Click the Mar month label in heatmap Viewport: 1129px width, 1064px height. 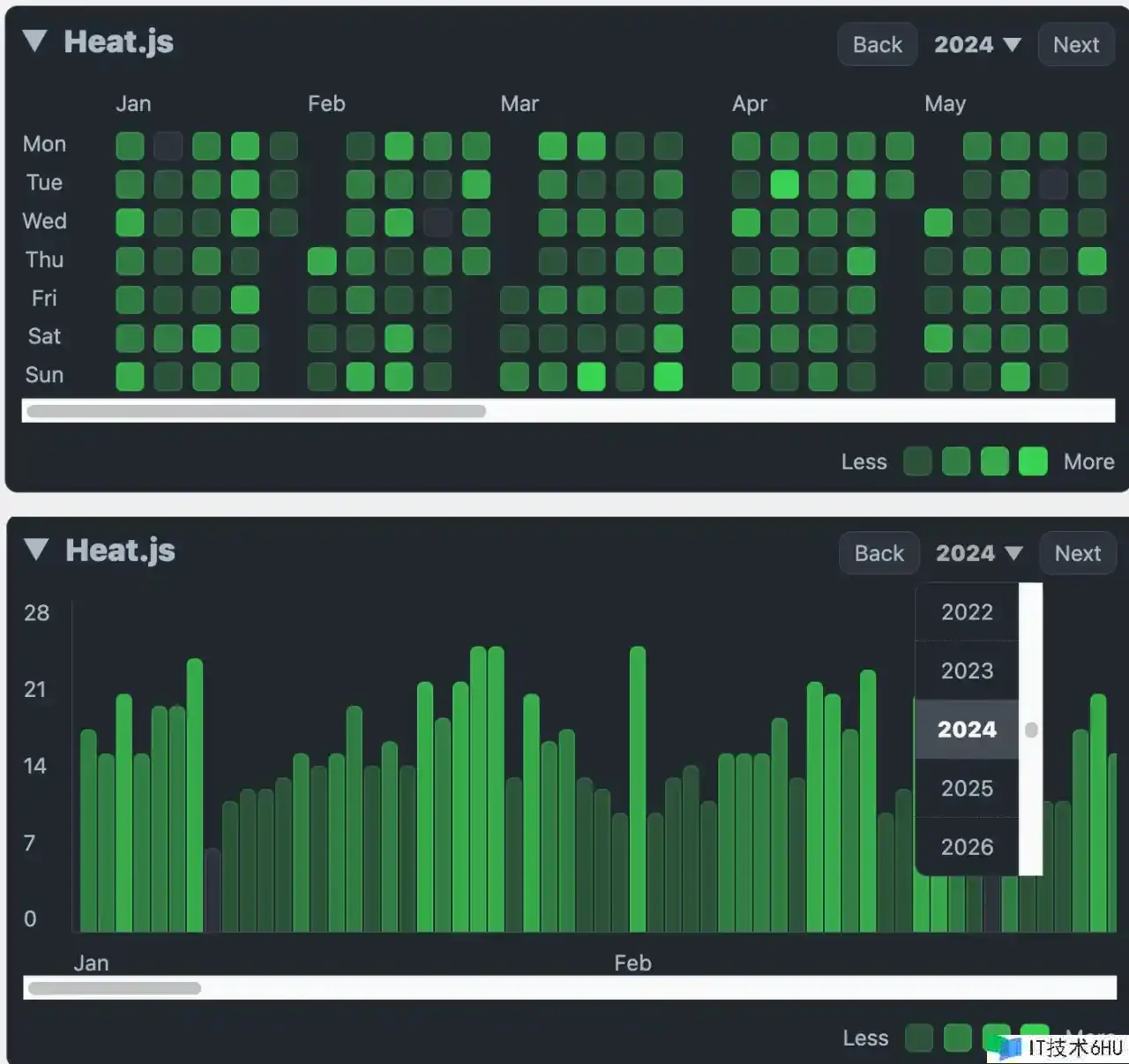520,104
